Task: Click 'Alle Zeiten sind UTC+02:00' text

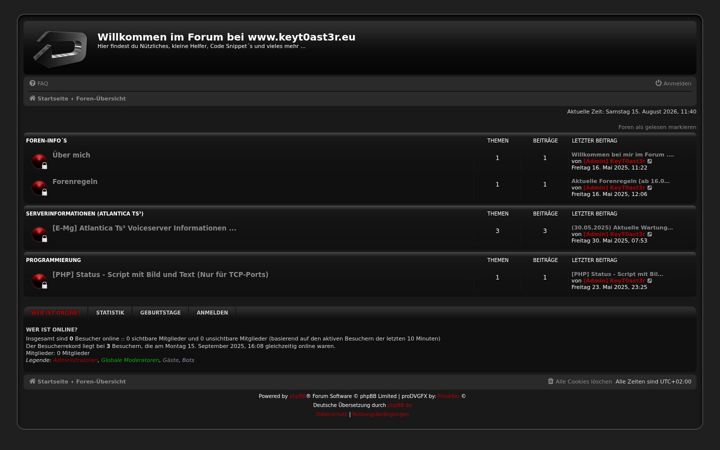Action: coord(653,382)
